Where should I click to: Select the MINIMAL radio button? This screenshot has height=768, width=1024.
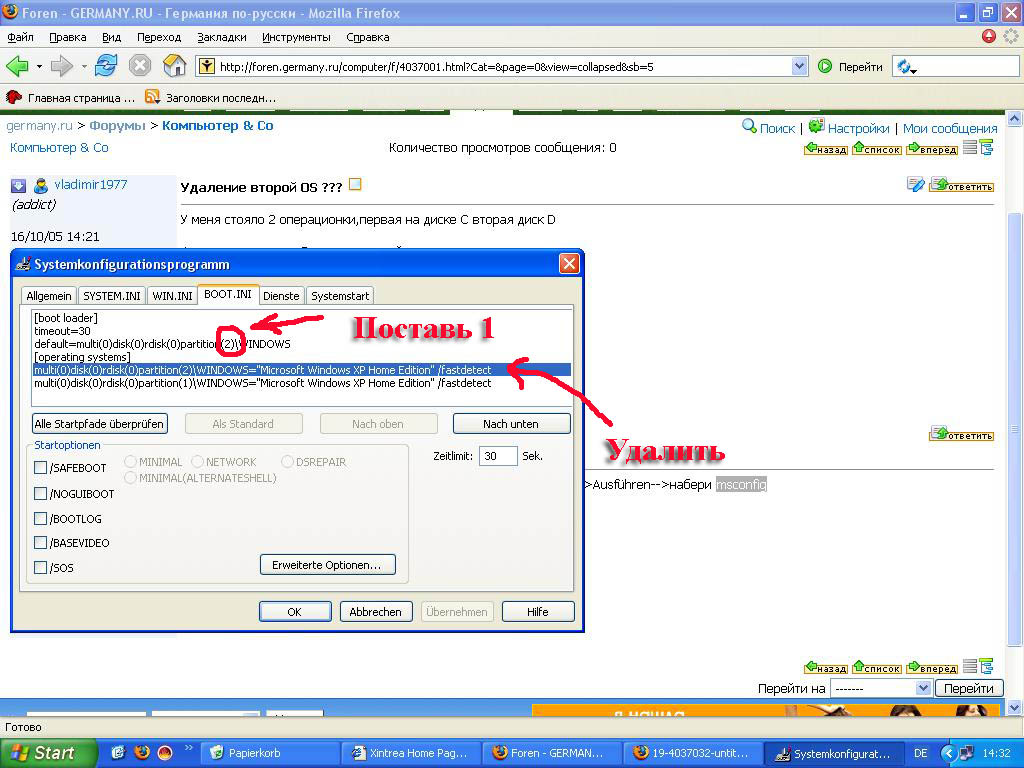(x=130, y=461)
